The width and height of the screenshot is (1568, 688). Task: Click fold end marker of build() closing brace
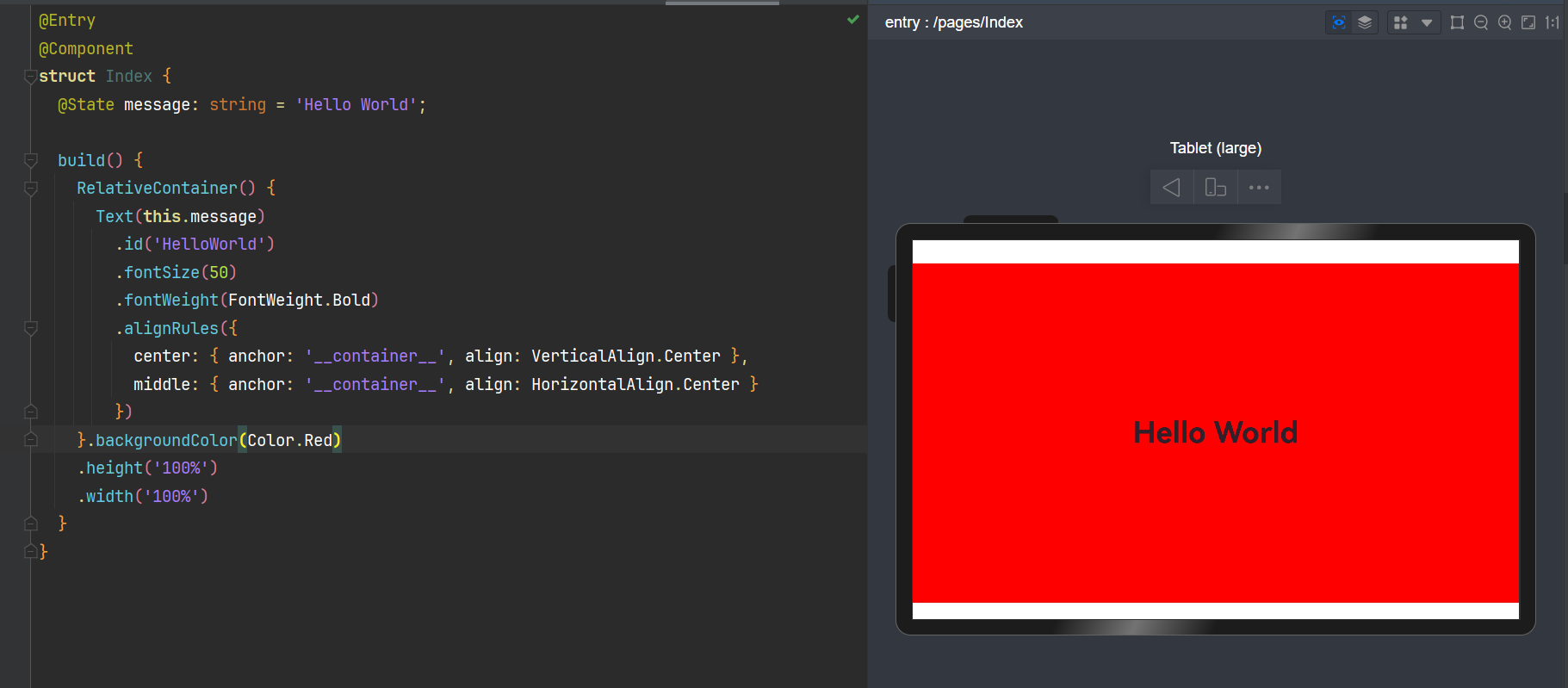click(31, 524)
